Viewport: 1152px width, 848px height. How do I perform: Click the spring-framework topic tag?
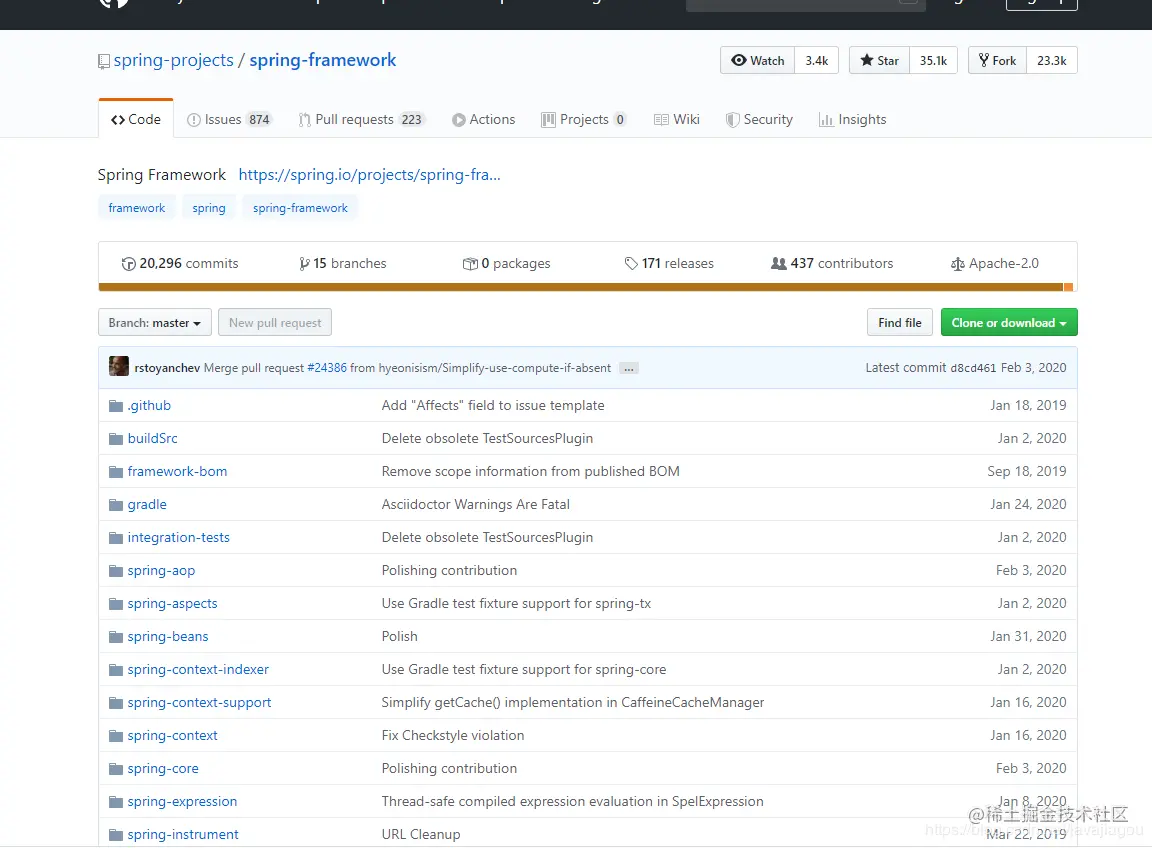pyautogui.click(x=300, y=208)
